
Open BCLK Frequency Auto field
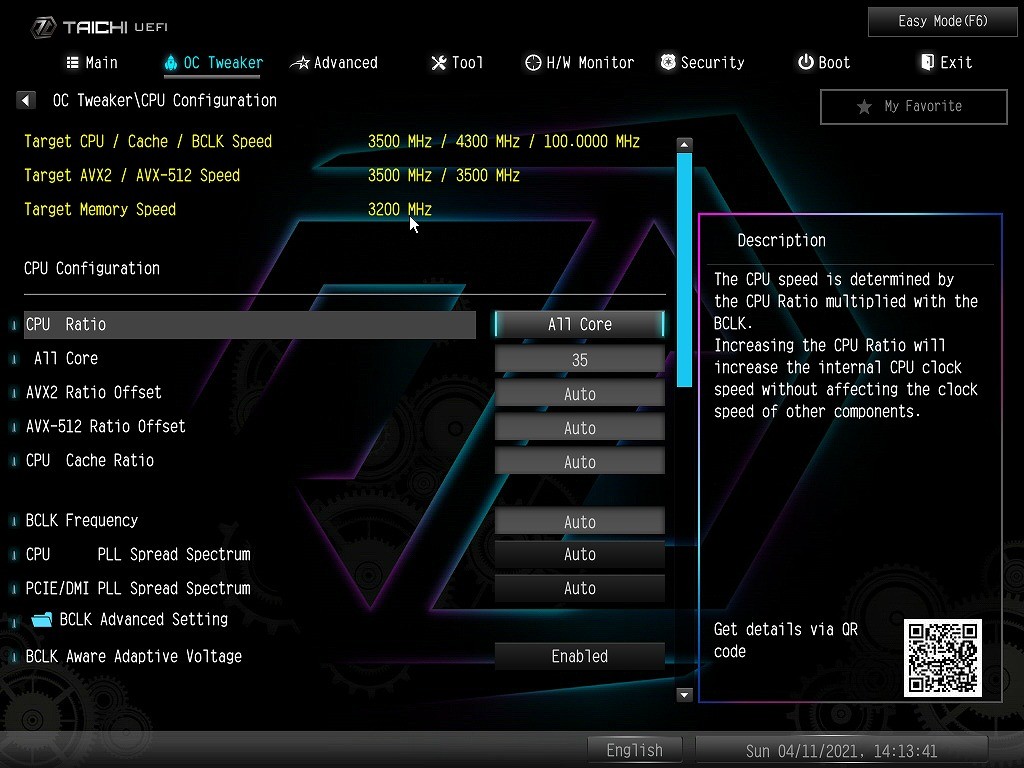[579, 522]
